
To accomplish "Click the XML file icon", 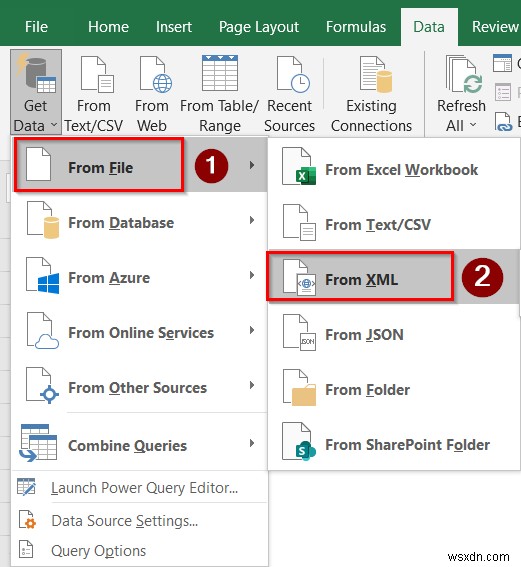I will click(299, 277).
